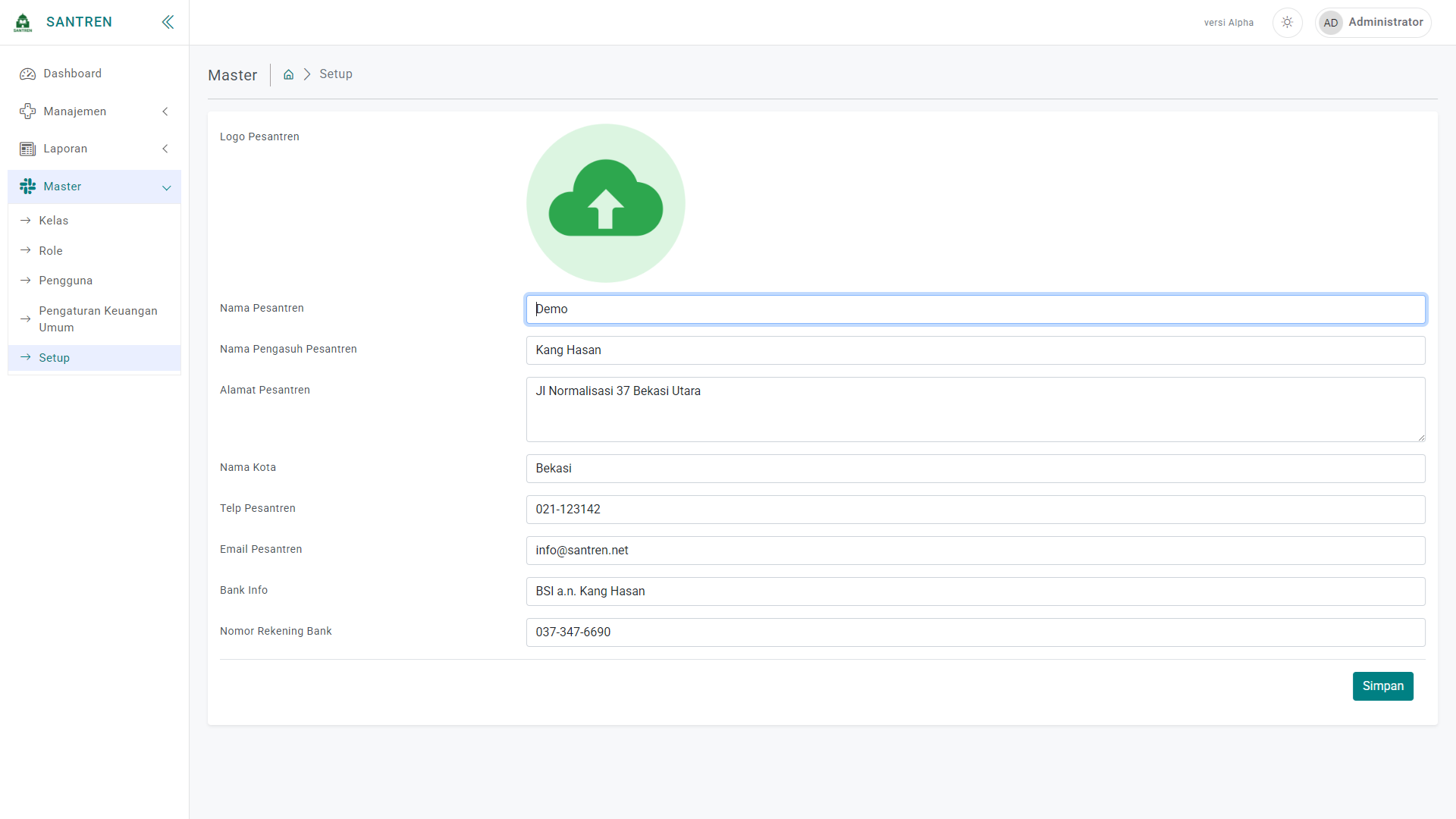Image resolution: width=1456 pixels, height=819 pixels.
Task: Collapse the sidebar with double-chevron icon
Action: (168, 22)
